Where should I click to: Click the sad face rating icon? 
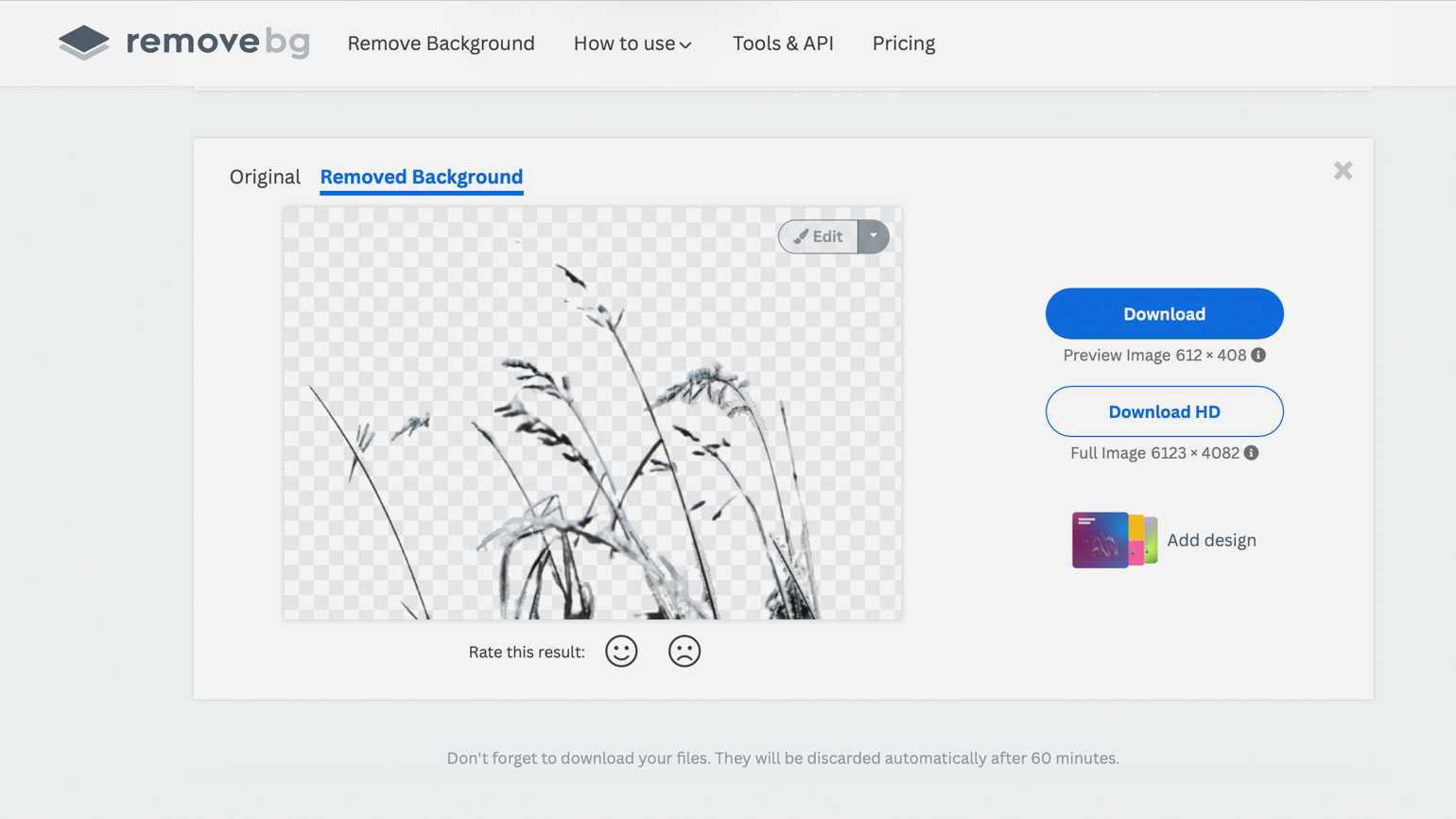point(684,652)
